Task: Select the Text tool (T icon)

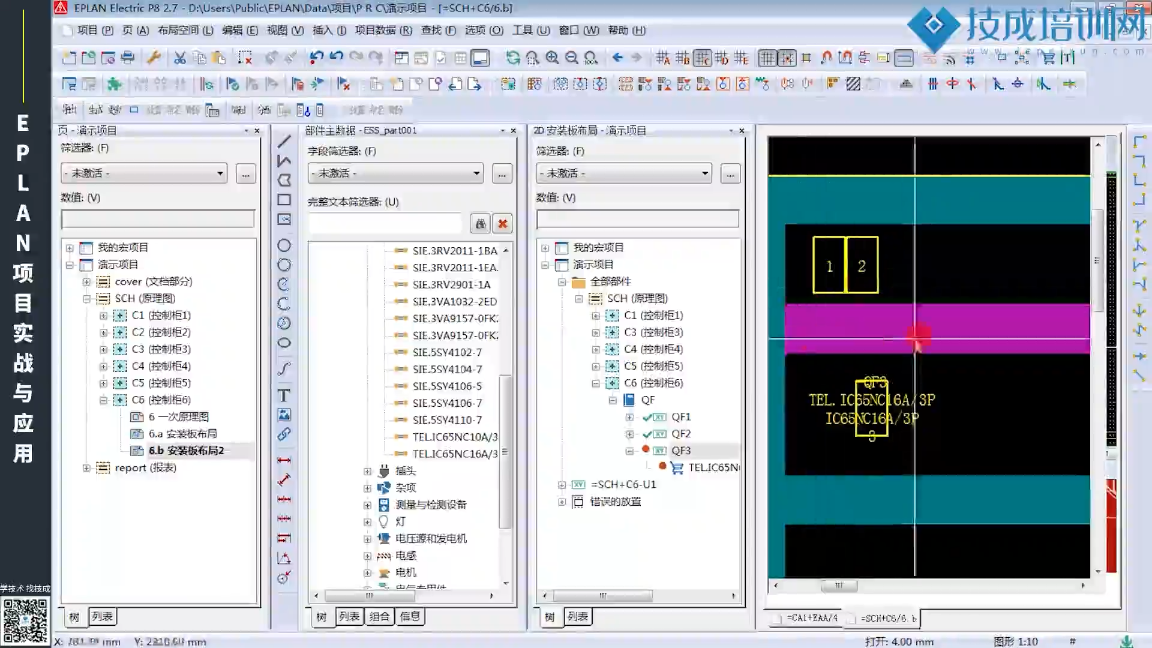Action: point(284,395)
